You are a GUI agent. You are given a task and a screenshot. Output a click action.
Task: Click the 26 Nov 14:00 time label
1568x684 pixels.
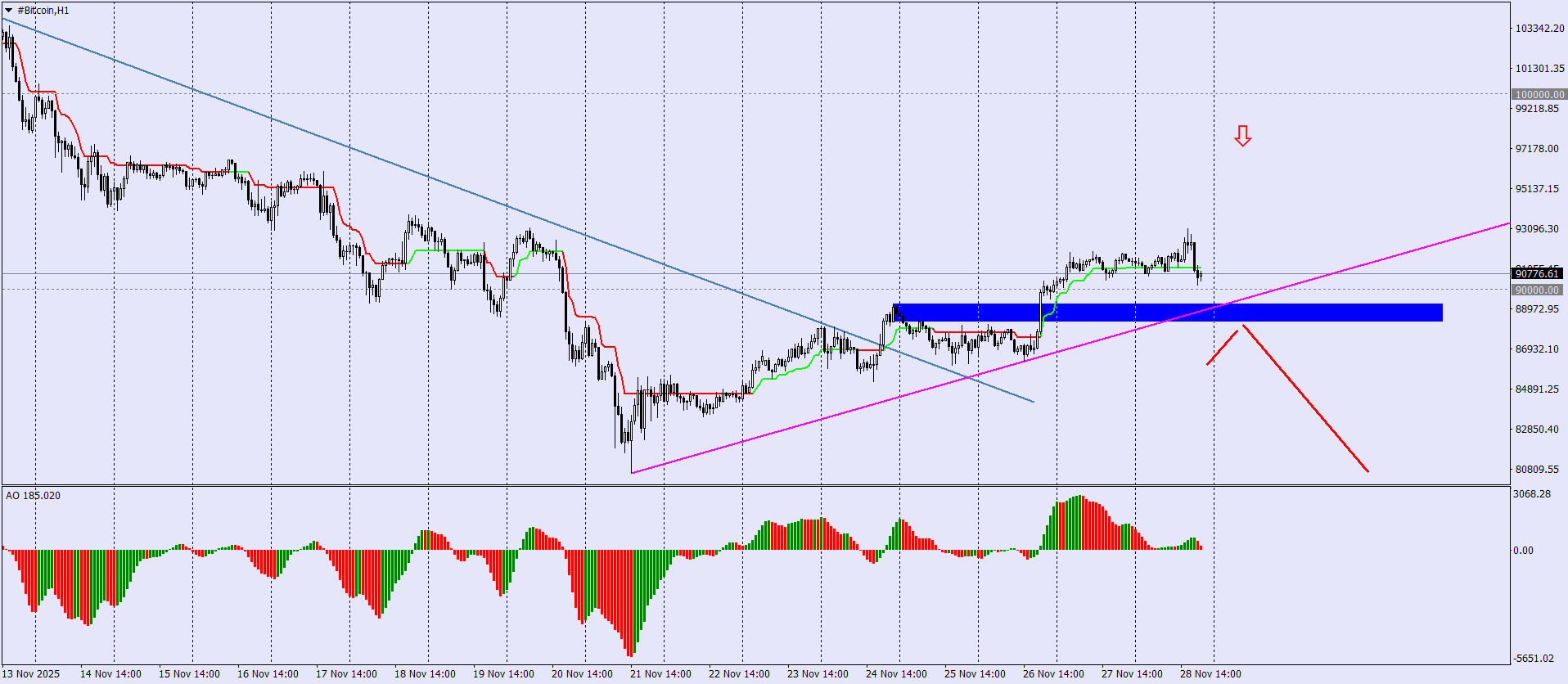click(1053, 674)
